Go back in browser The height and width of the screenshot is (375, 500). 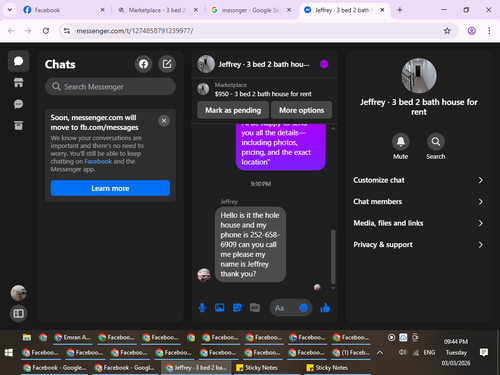click(x=11, y=31)
